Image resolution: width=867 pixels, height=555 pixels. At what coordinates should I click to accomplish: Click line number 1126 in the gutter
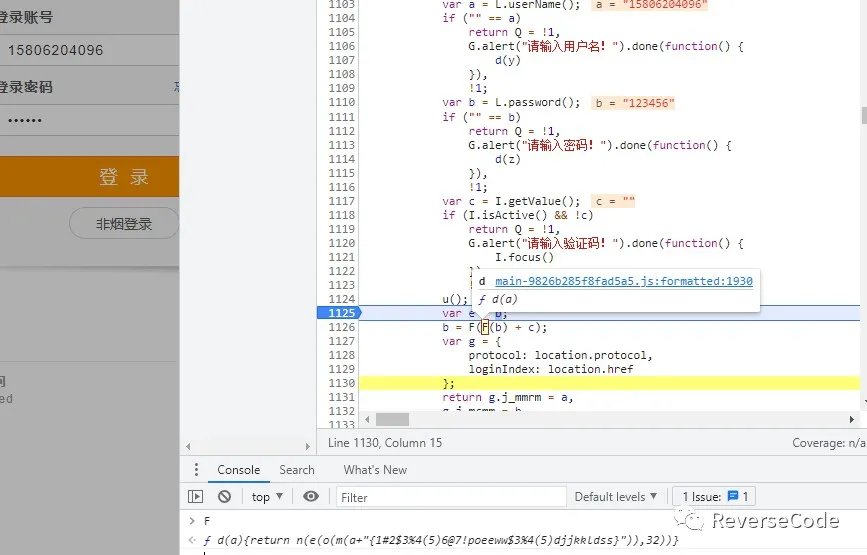pos(342,327)
